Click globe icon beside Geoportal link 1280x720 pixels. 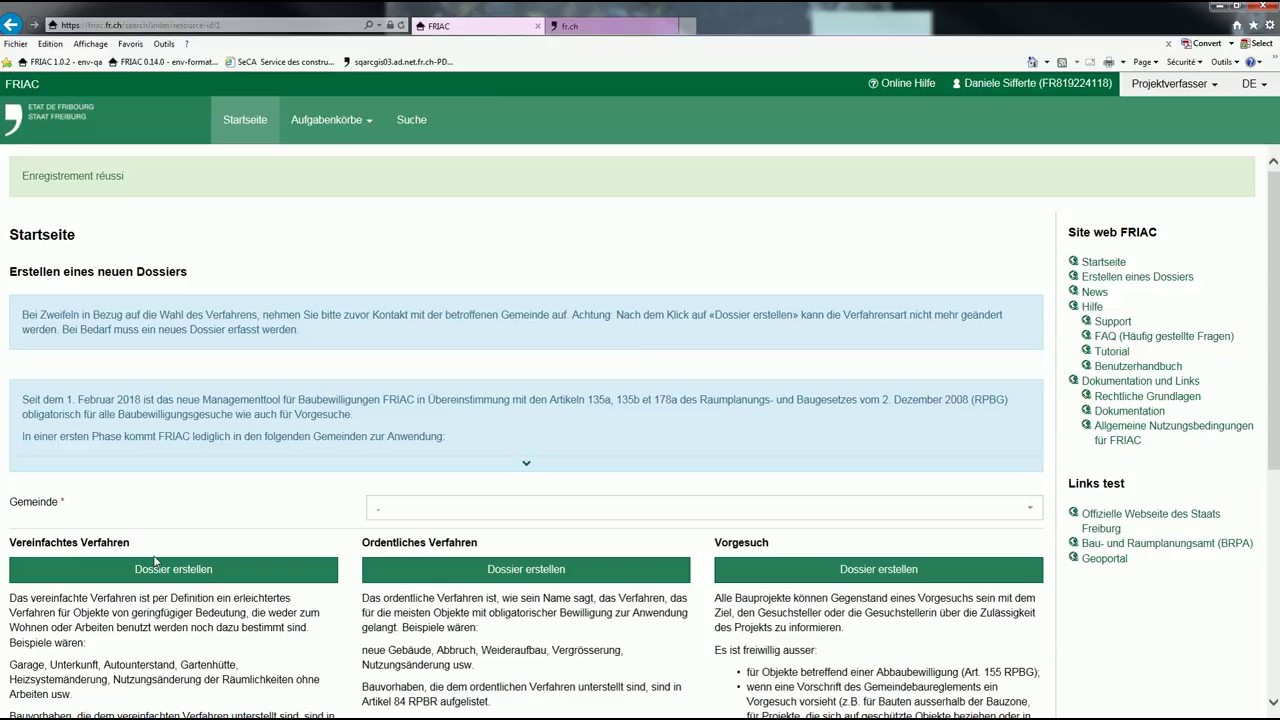[x=1073, y=558]
